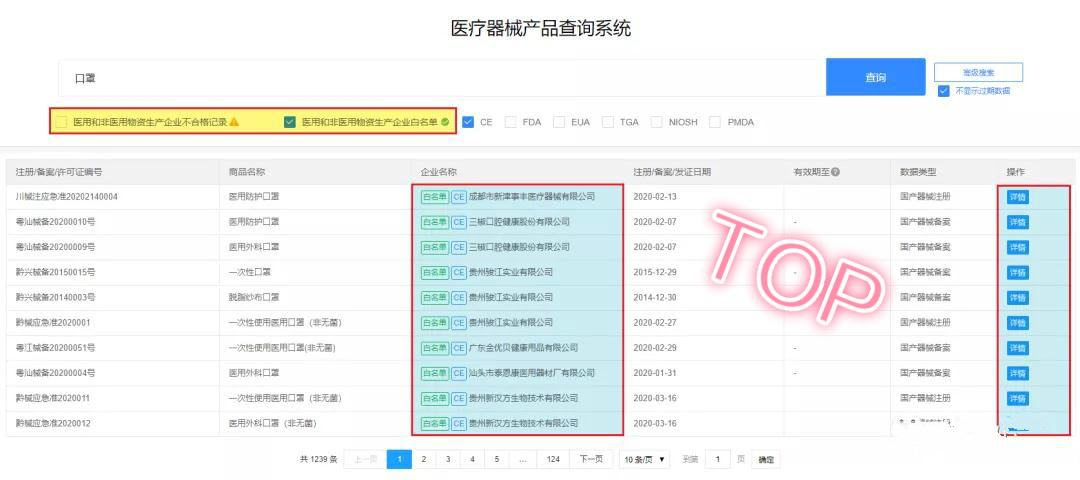This screenshot has width=1080, height=480.
Task: Click the CE badge in row 黔械应急准2020011
Action: click(x=459, y=398)
